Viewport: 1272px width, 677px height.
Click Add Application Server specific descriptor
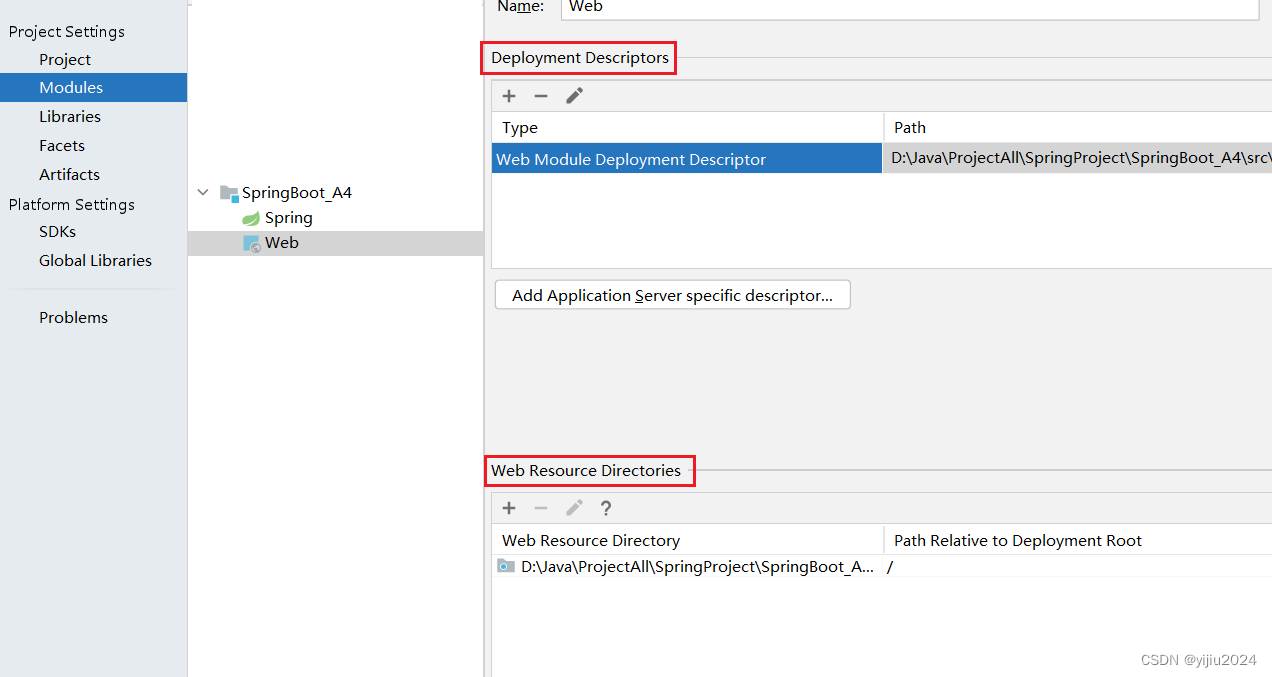672,294
